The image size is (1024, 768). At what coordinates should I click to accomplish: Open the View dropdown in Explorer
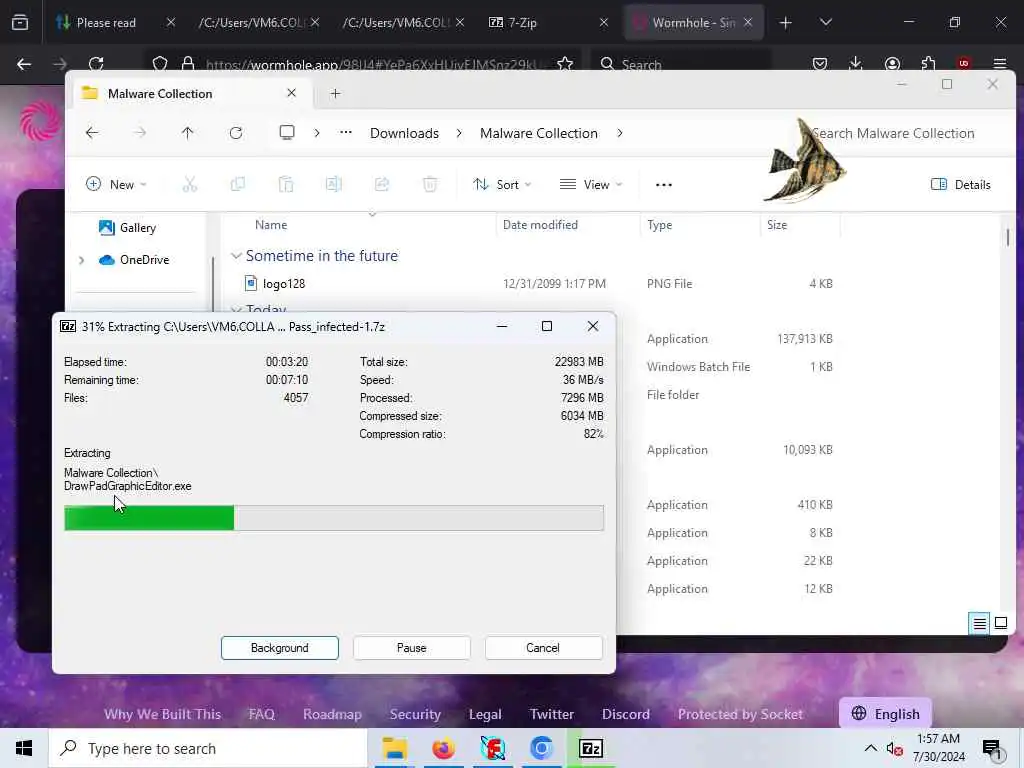pos(590,185)
